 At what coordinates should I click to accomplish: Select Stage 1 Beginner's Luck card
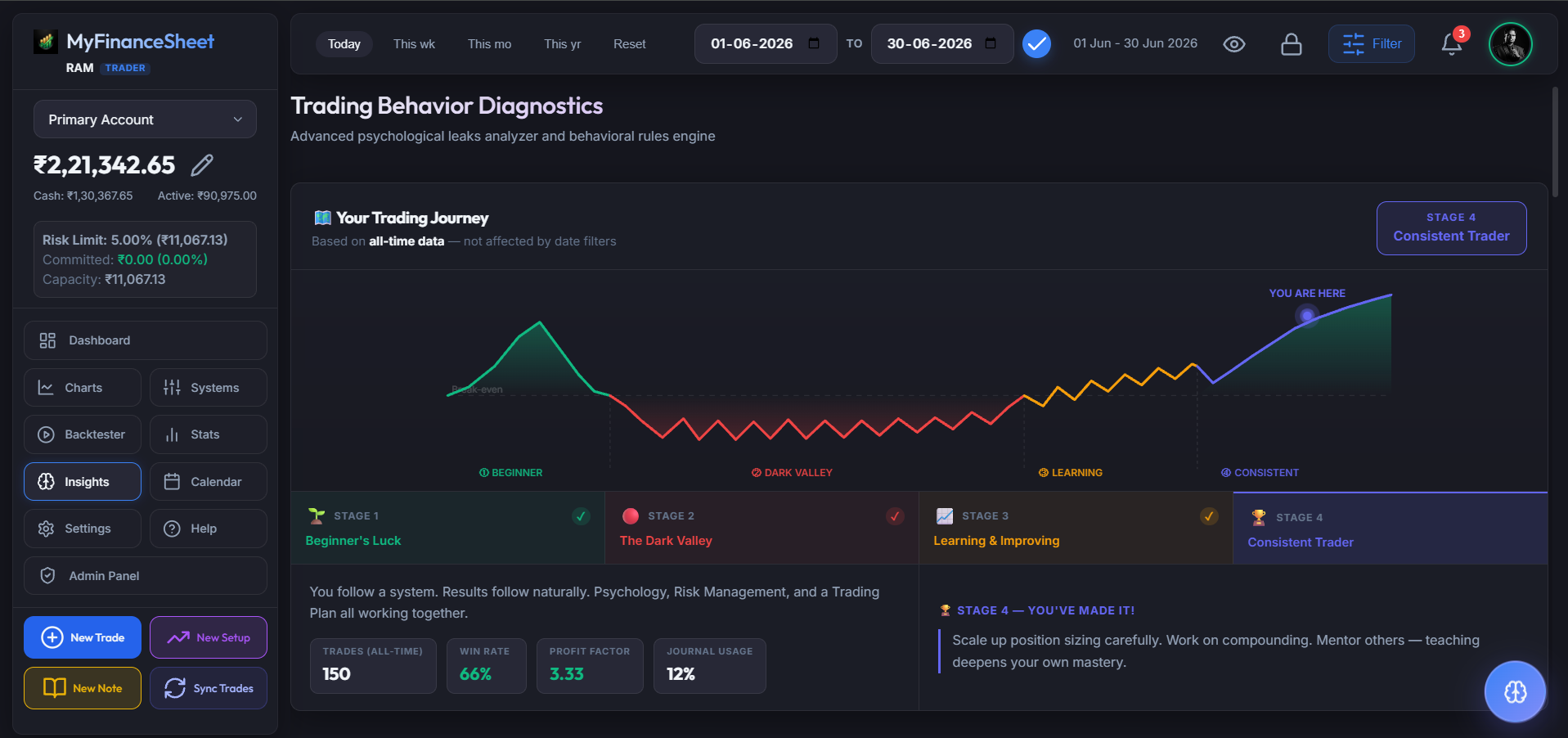[x=447, y=528]
